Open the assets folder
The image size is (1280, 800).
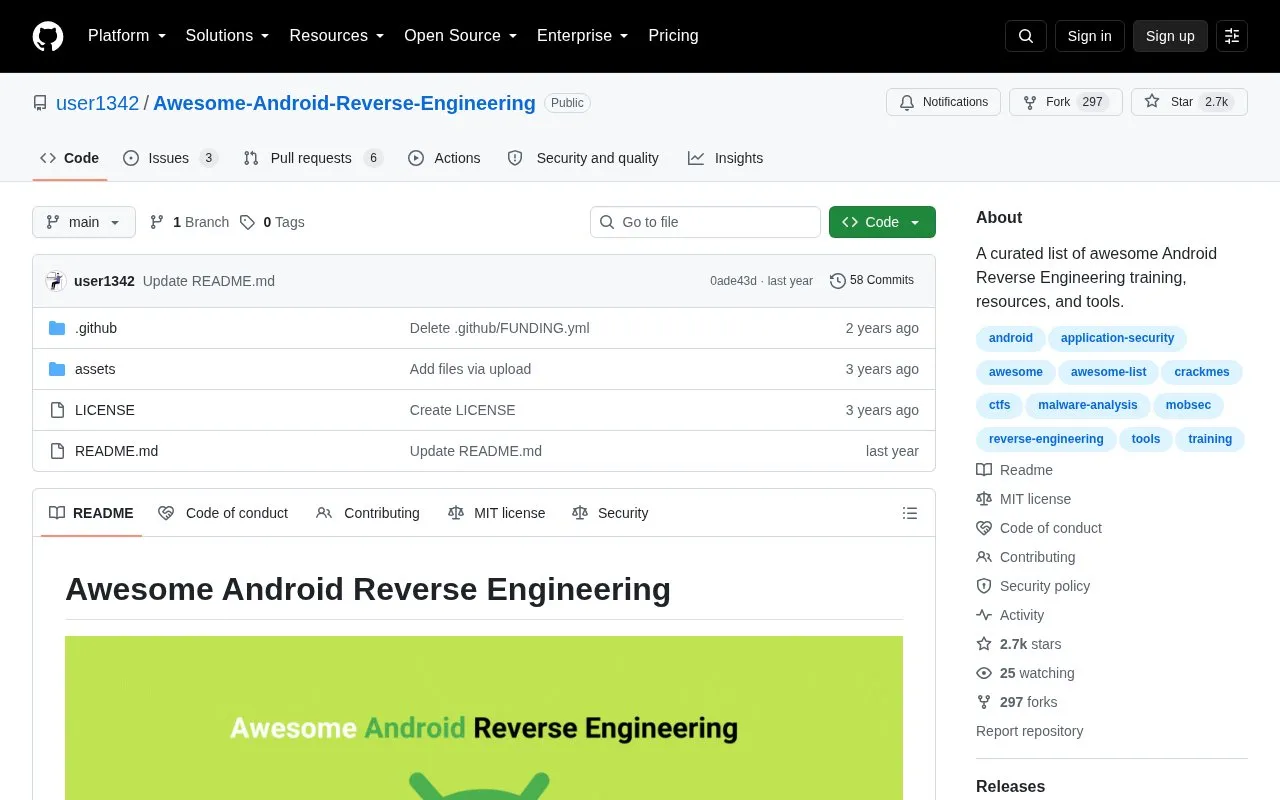pyautogui.click(x=95, y=369)
